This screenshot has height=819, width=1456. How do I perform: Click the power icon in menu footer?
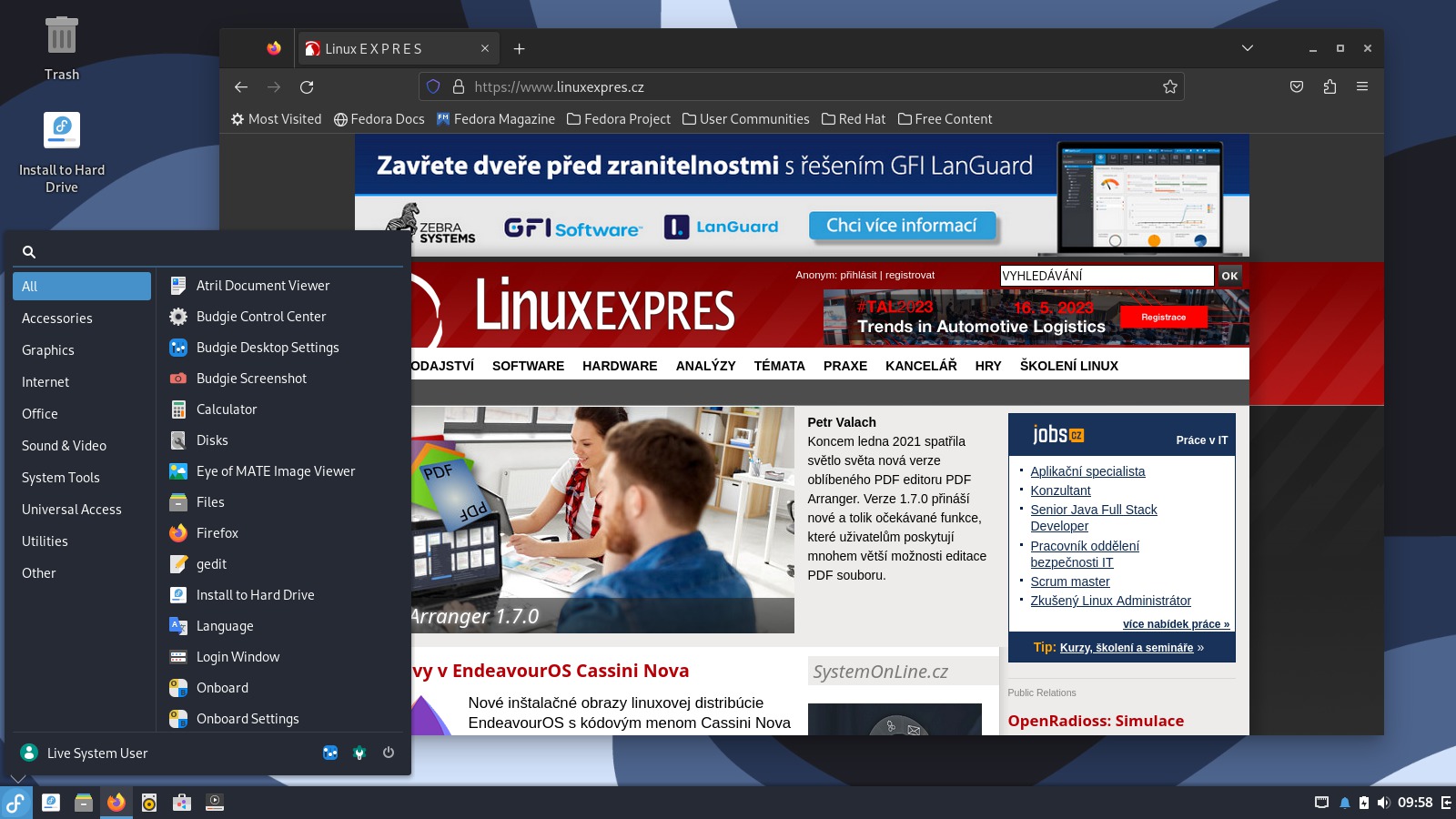click(389, 753)
